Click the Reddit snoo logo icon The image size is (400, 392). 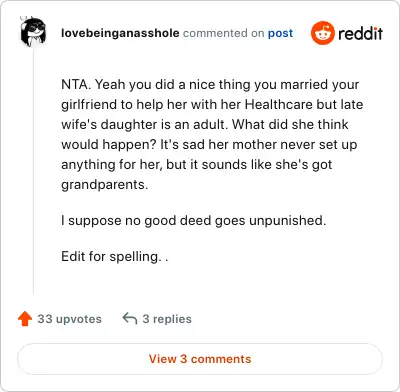(x=322, y=33)
